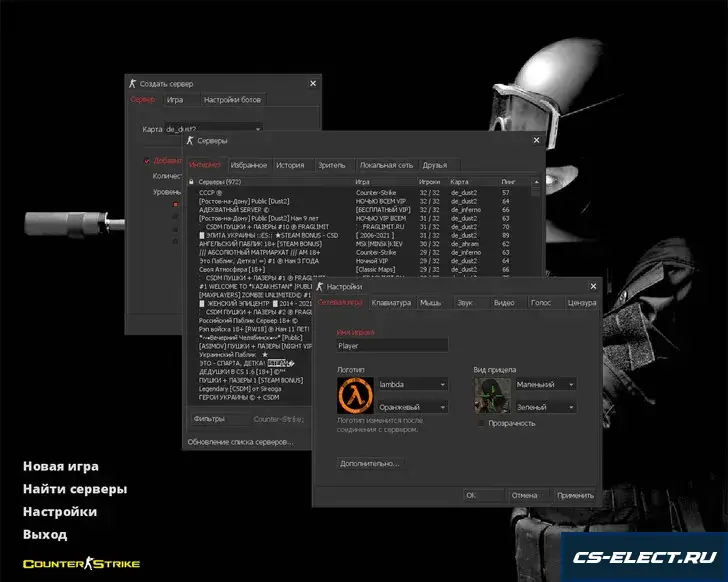Click the Отмена button
The height and width of the screenshot is (582, 728).
pyautogui.click(x=529, y=495)
